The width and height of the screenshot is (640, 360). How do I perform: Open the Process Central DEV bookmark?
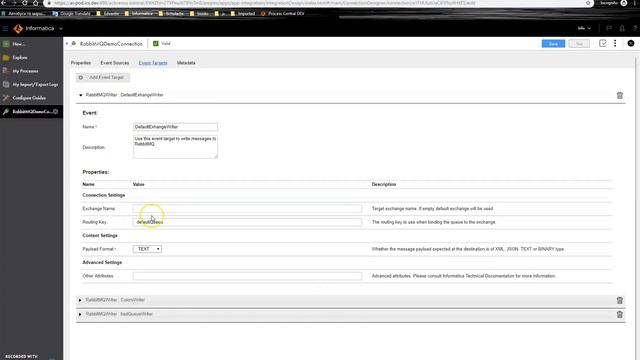click(x=282, y=13)
